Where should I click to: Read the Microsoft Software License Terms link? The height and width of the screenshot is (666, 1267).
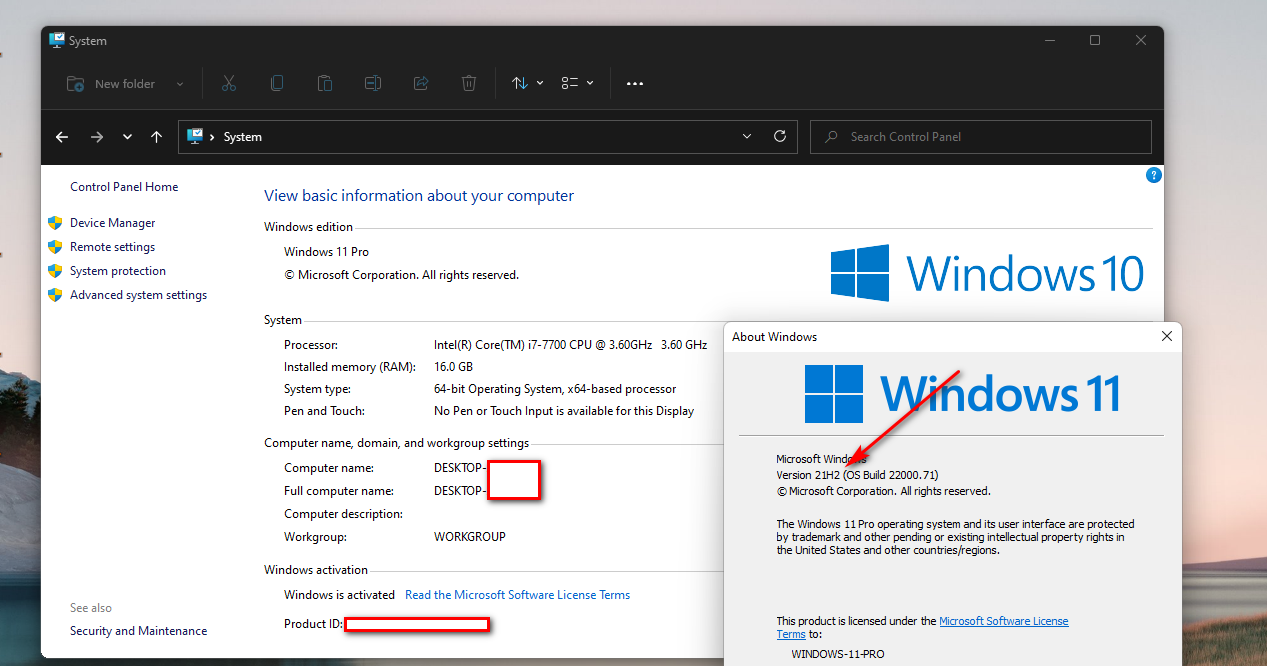(517, 595)
